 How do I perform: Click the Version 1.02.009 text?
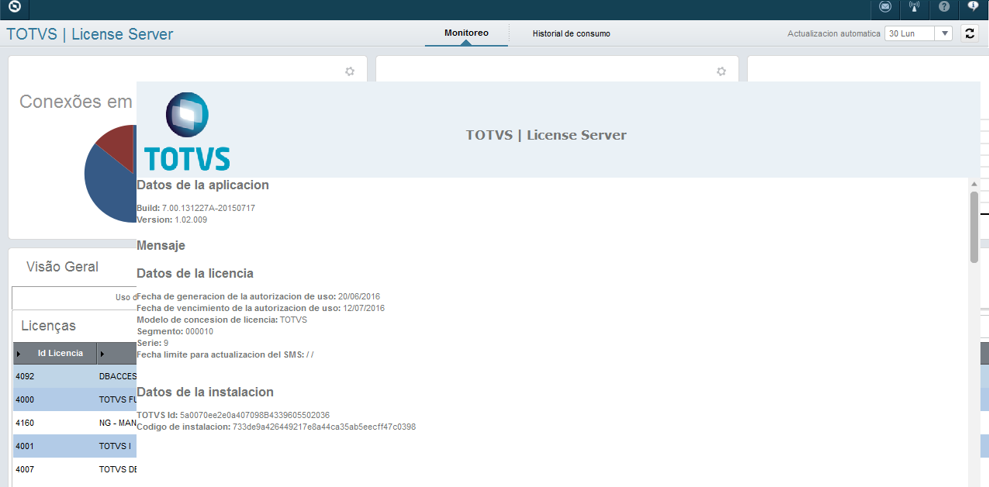pos(172,220)
